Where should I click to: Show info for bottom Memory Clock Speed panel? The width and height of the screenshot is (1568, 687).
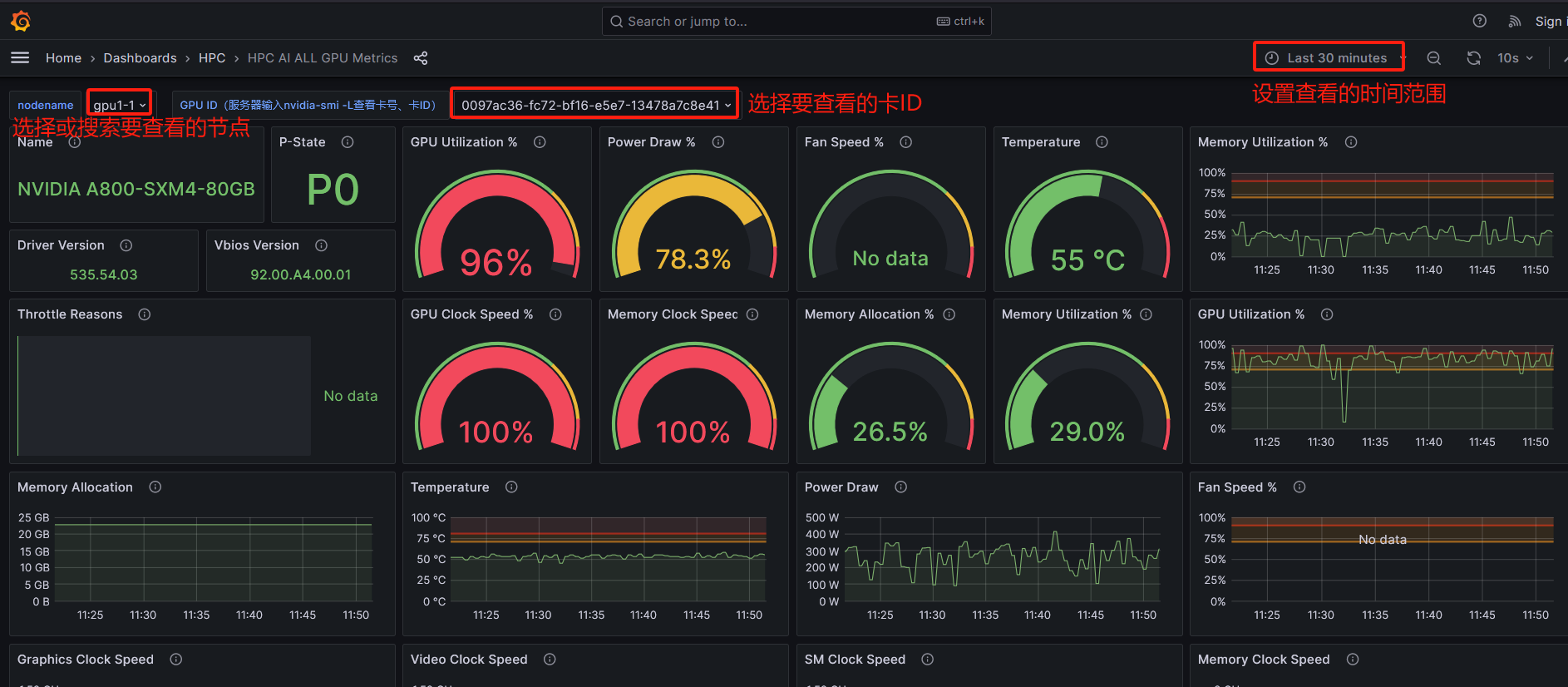tap(1353, 660)
